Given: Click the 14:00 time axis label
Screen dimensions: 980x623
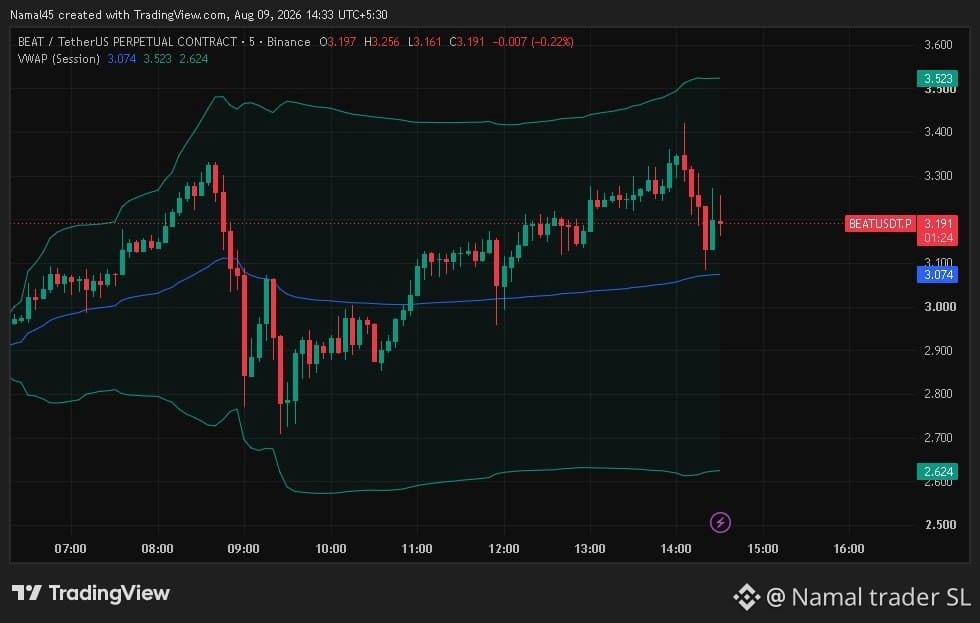Looking at the screenshot, I should pyautogui.click(x=676, y=549).
